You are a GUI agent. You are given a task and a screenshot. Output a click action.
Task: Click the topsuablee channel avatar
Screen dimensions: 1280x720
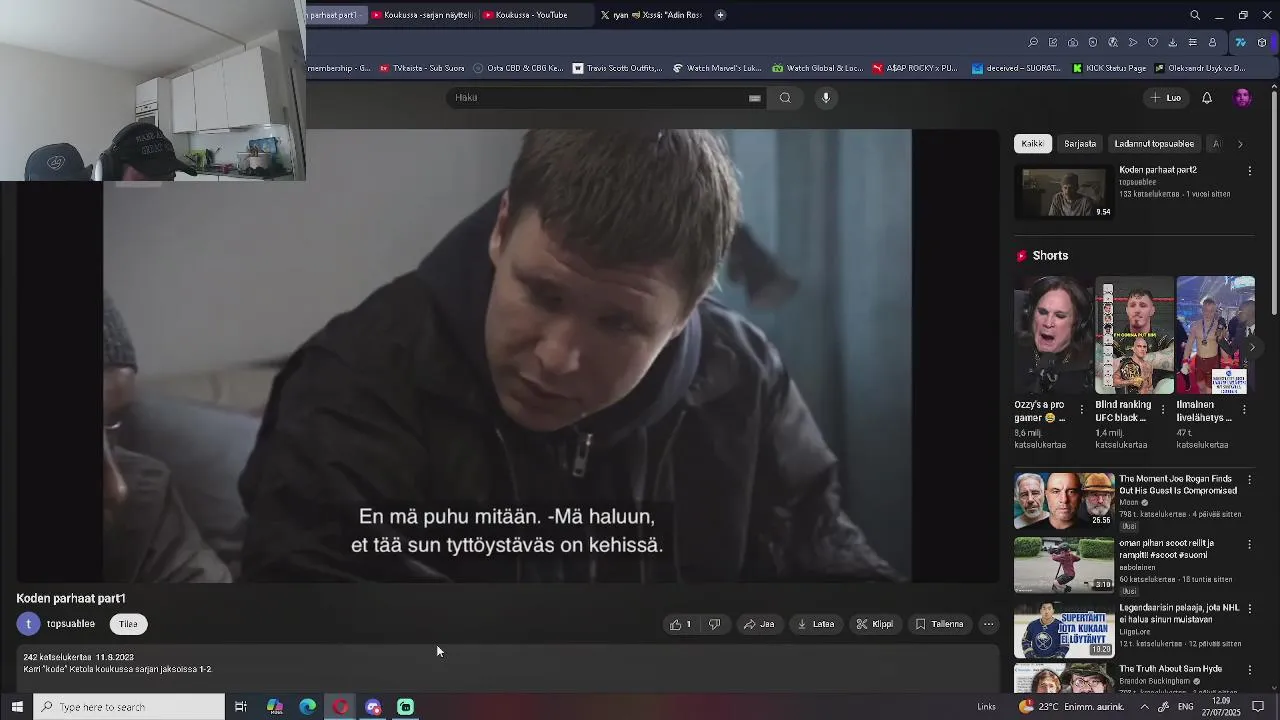(x=28, y=624)
